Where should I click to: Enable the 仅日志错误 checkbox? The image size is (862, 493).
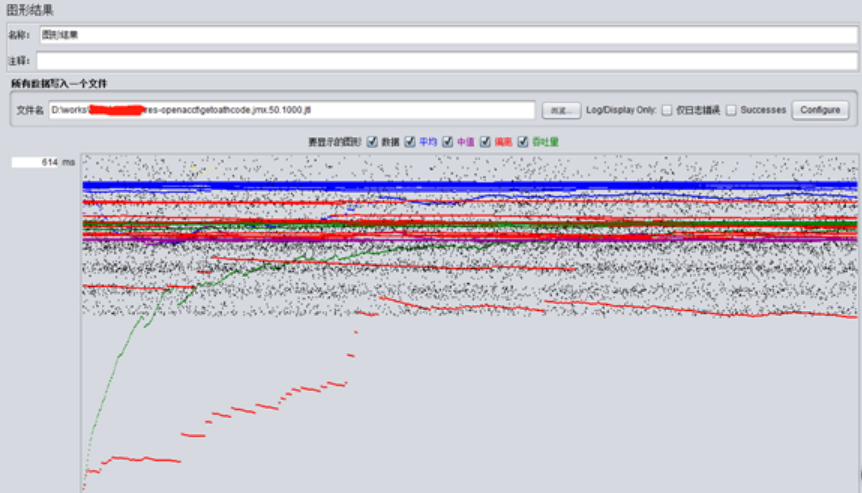point(667,110)
